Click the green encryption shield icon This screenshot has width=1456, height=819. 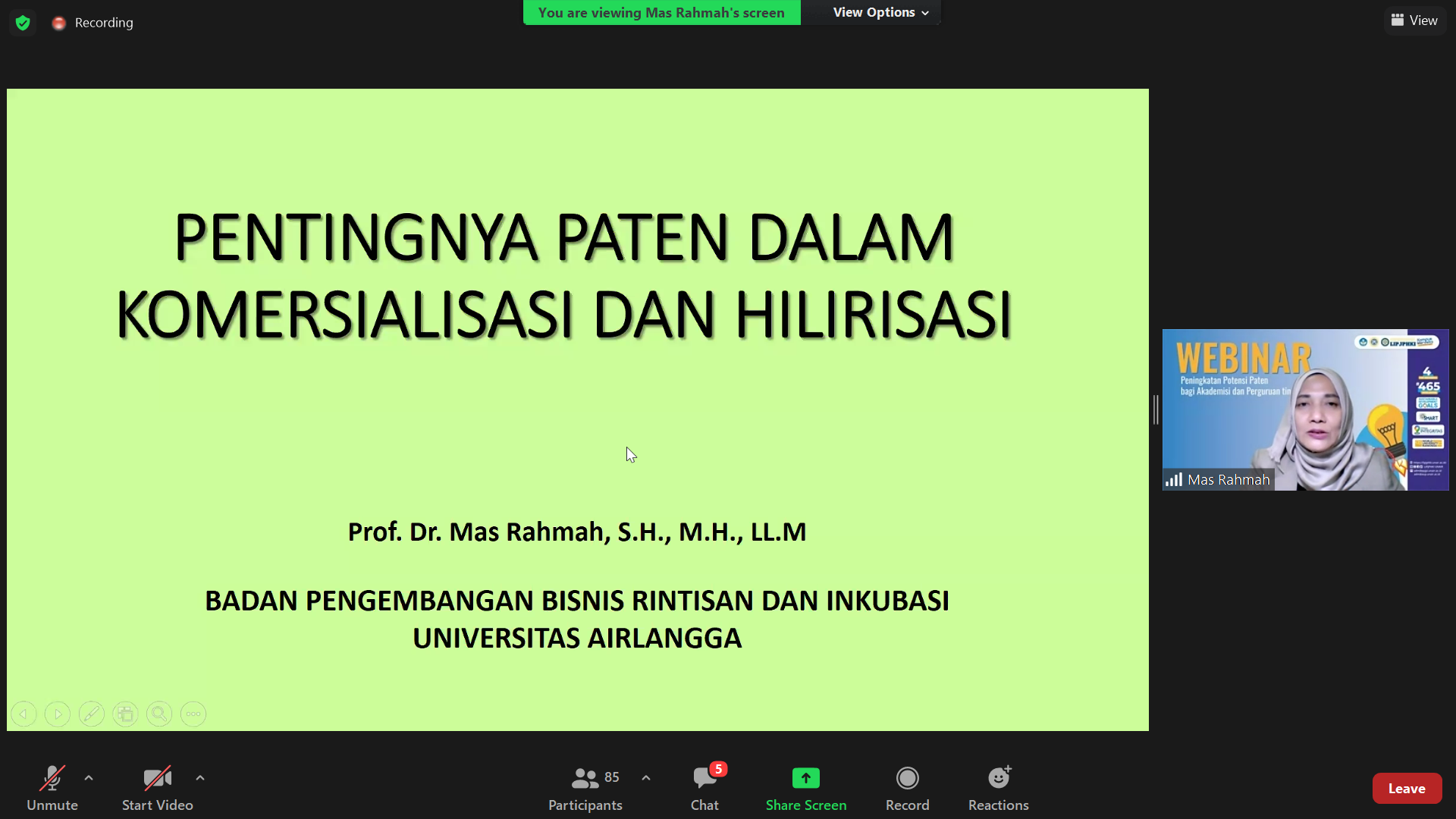pyautogui.click(x=23, y=23)
